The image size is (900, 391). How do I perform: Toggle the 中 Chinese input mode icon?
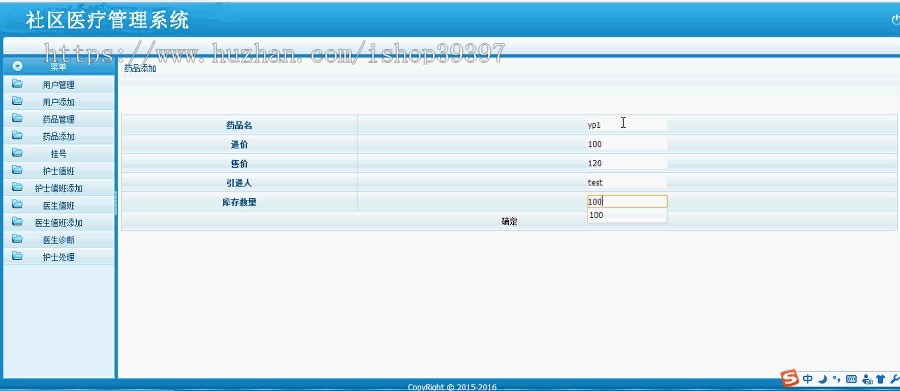(808, 379)
